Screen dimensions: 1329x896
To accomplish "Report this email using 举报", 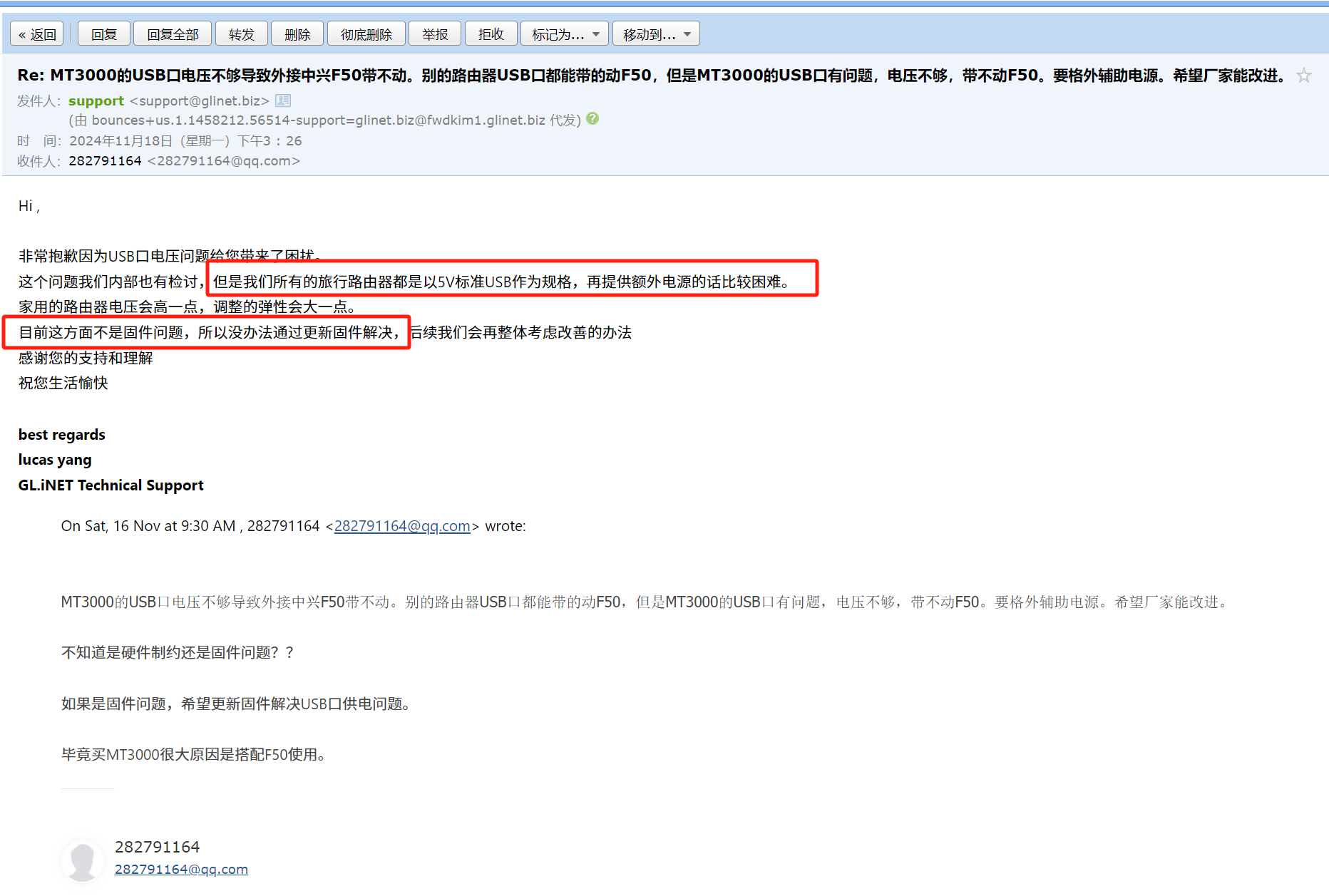I will tap(435, 33).
